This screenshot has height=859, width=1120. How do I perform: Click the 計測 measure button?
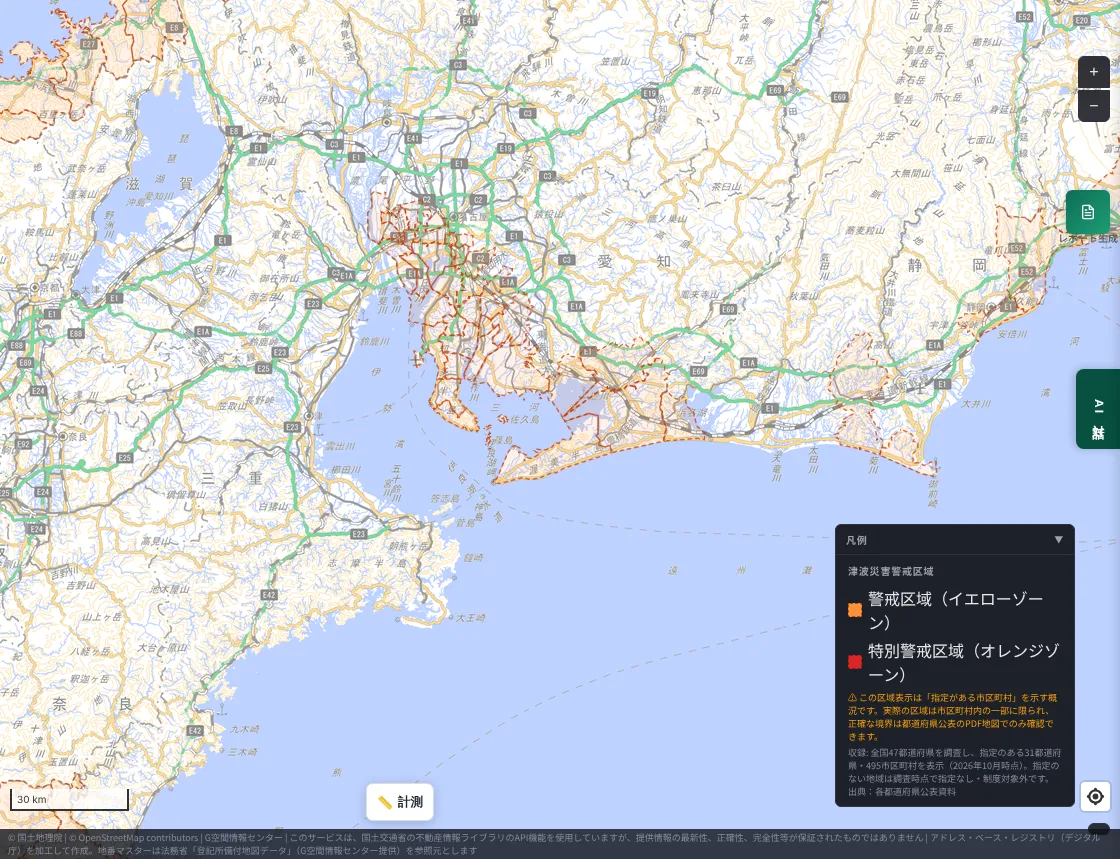pyautogui.click(x=400, y=802)
